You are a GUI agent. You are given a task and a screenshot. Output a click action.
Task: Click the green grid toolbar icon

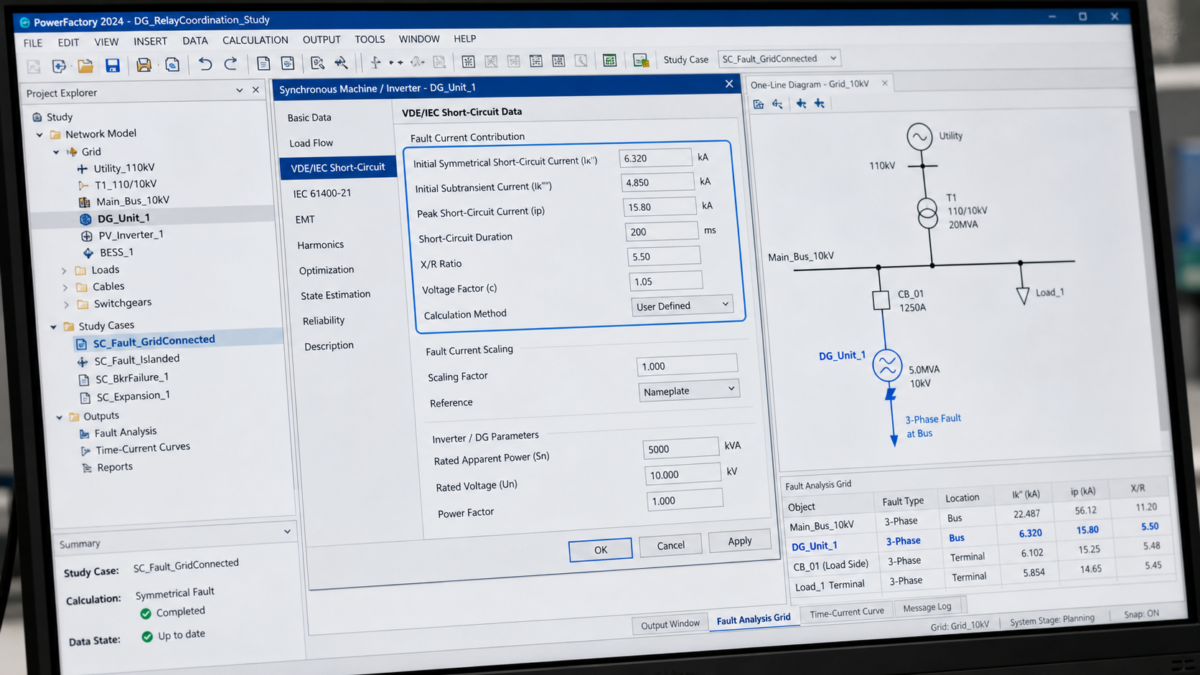pyautogui.click(x=609, y=61)
